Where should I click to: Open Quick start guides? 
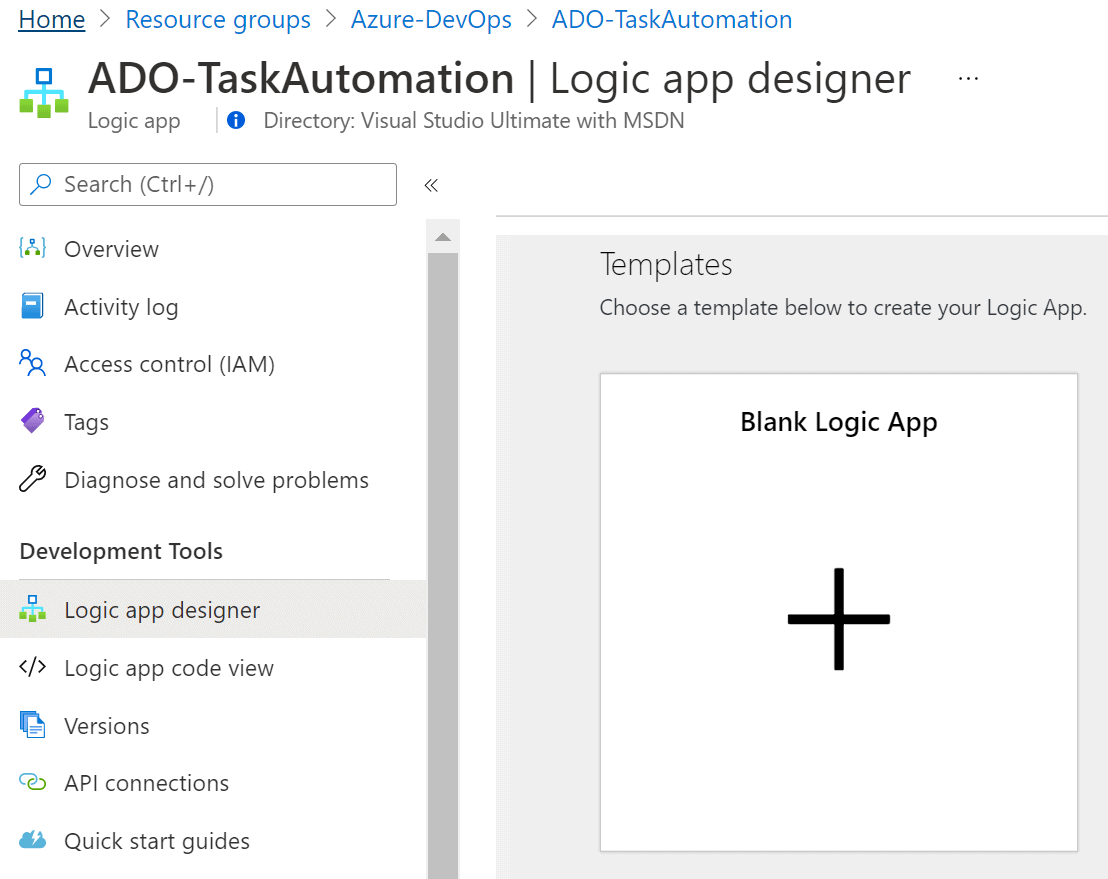[212, 841]
